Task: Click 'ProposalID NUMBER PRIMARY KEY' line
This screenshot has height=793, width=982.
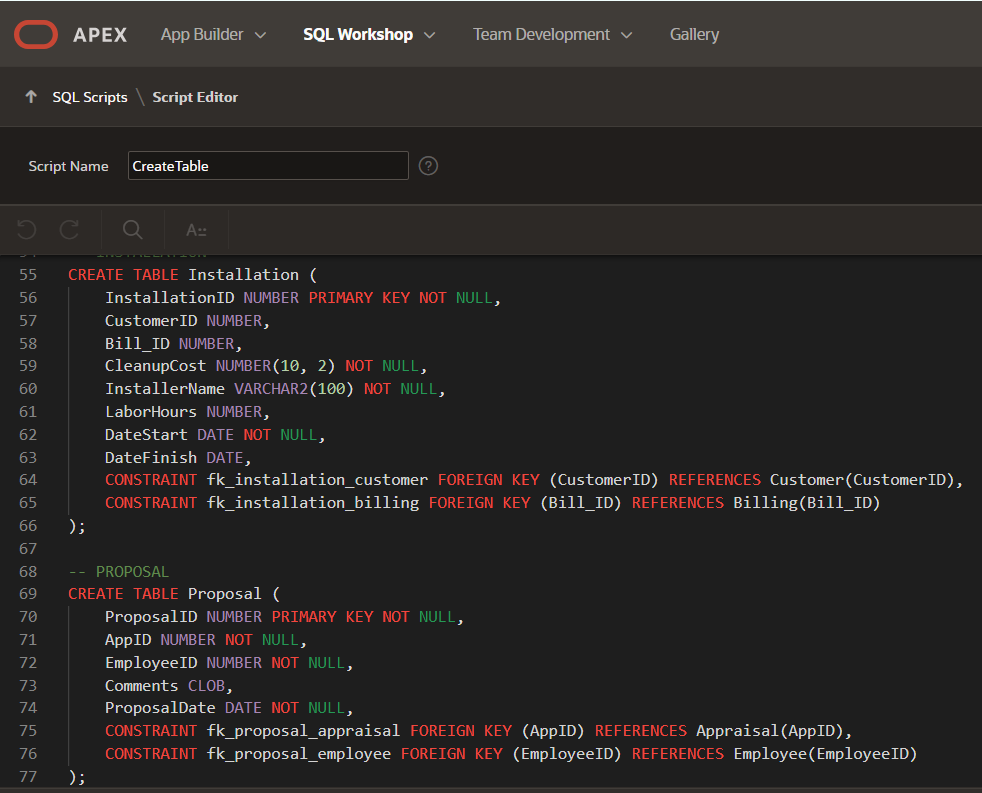Action: 284,618
